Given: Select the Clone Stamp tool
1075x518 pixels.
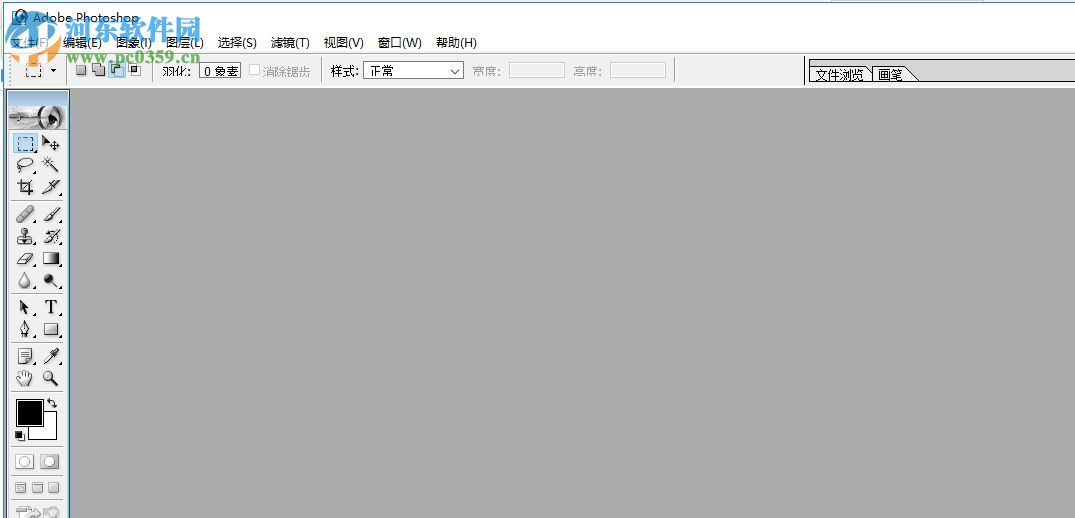Looking at the screenshot, I should pos(25,236).
